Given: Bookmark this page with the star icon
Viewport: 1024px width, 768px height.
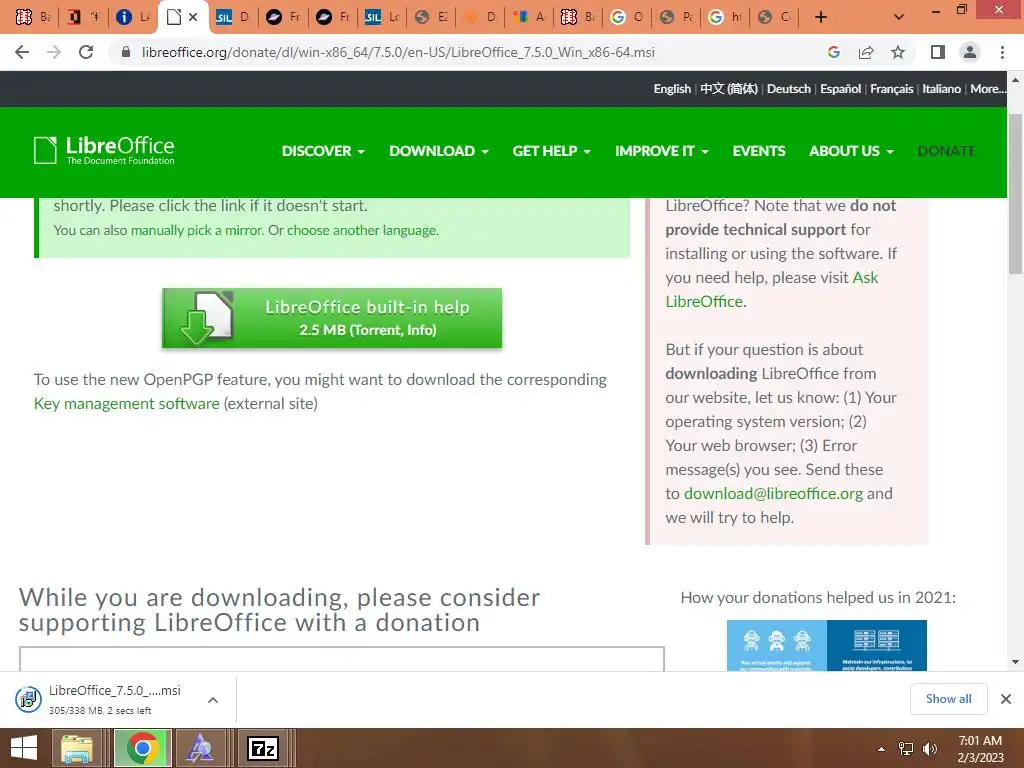Looking at the screenshot, I should click(898, 52).
